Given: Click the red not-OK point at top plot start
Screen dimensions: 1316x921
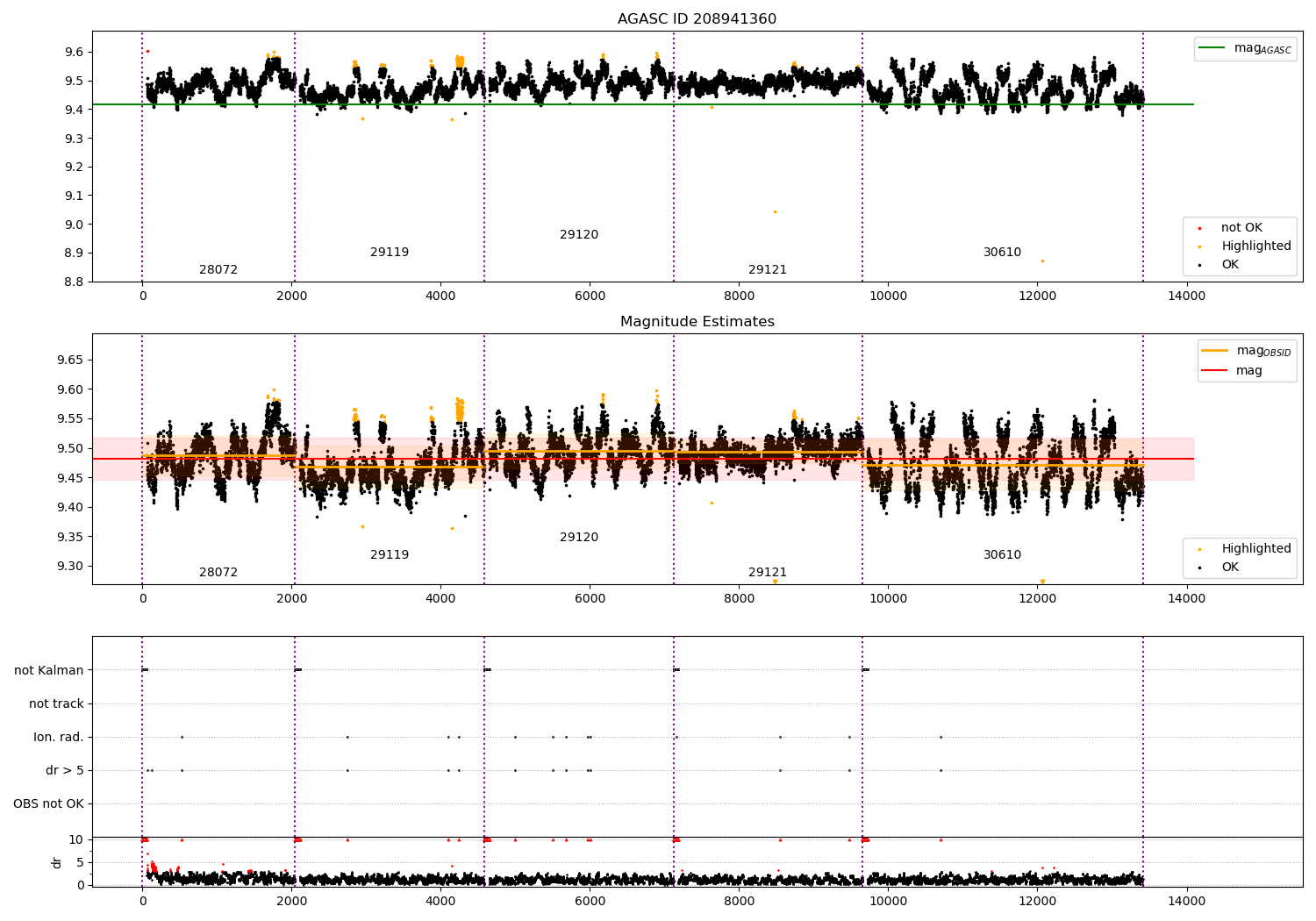Looking at the screenshot, I should 147,51.
